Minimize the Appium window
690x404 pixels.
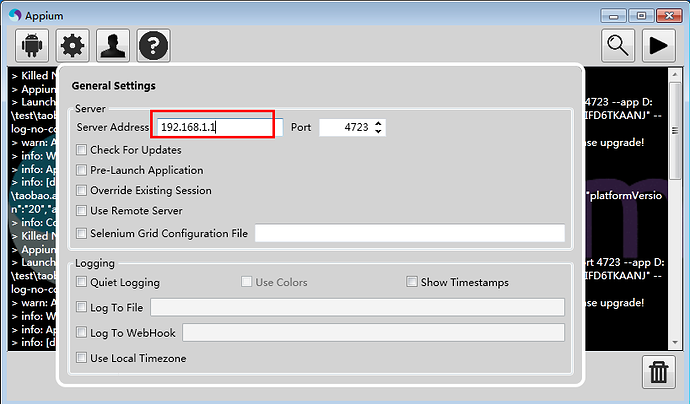pos(613,16)
